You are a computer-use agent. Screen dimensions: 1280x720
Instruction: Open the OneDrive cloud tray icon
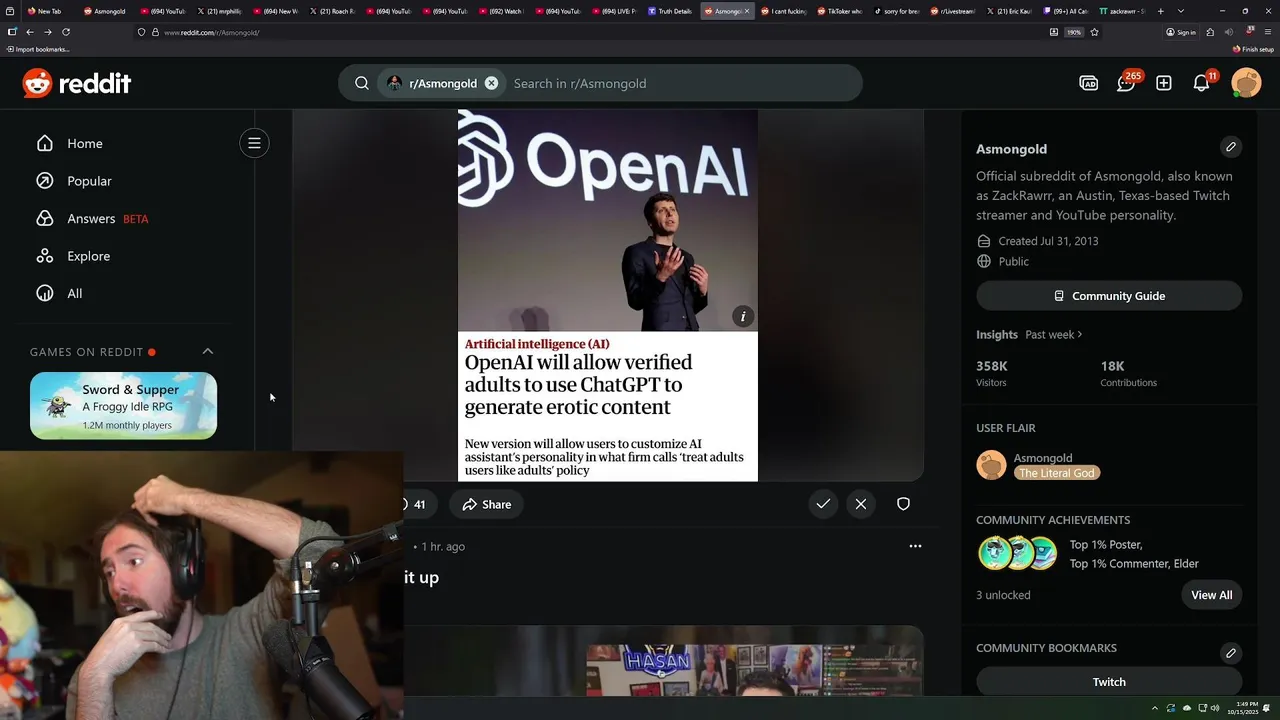1186,708
